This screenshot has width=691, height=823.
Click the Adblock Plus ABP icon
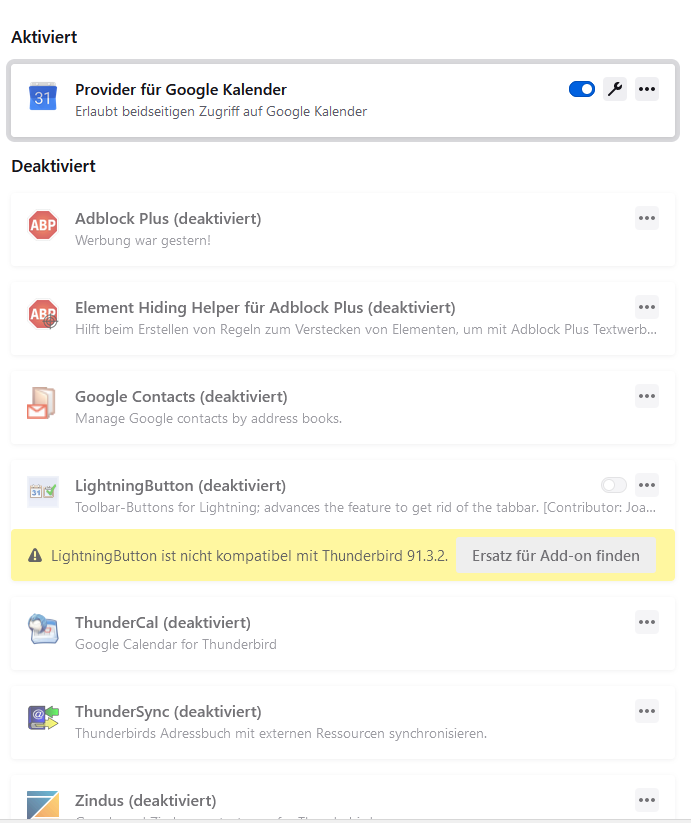click(43, 226)
